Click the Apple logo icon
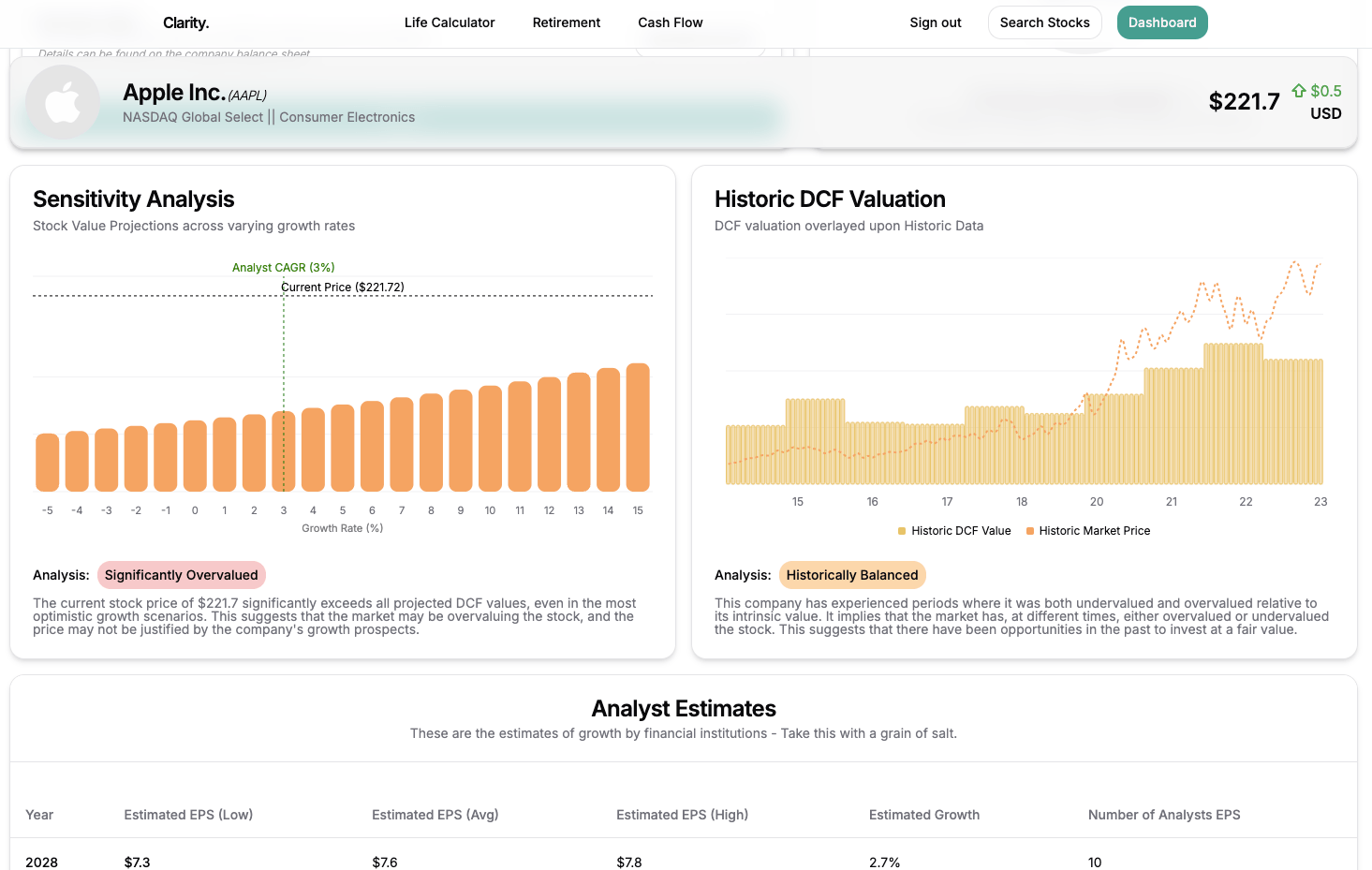Image resolution: width=1372 pixels, height=870 pixels. 63,102
